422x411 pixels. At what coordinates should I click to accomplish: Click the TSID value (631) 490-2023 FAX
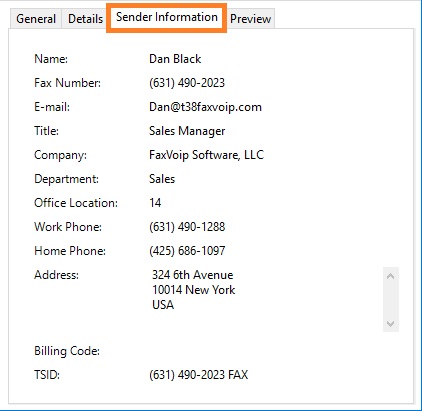tap(199, 375)
